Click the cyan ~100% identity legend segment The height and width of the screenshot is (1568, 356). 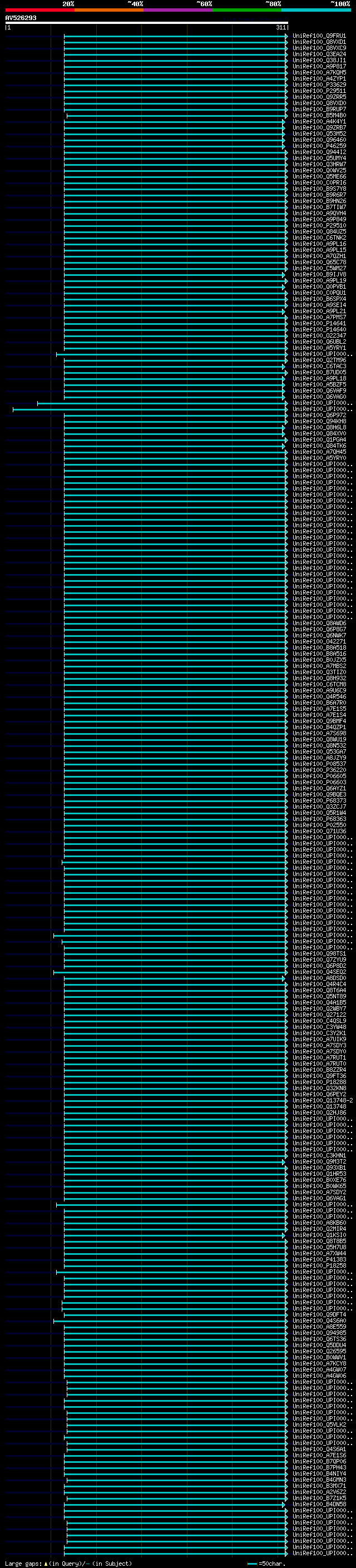coord(316,10)
